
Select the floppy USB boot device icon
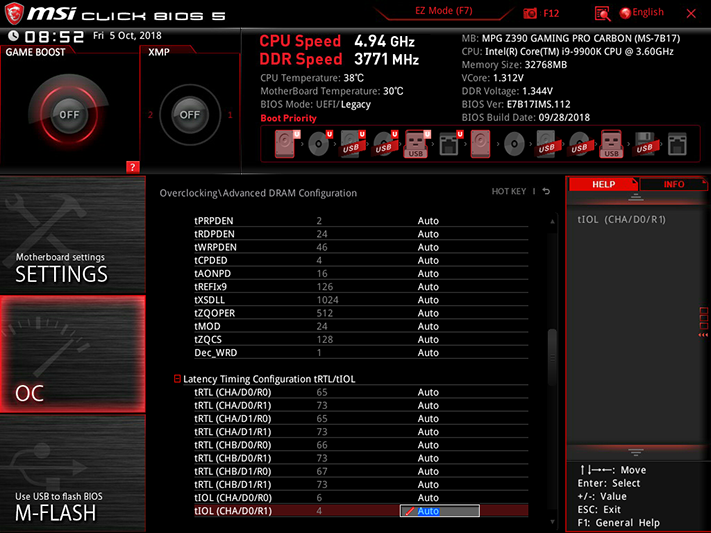coord(644,144)
